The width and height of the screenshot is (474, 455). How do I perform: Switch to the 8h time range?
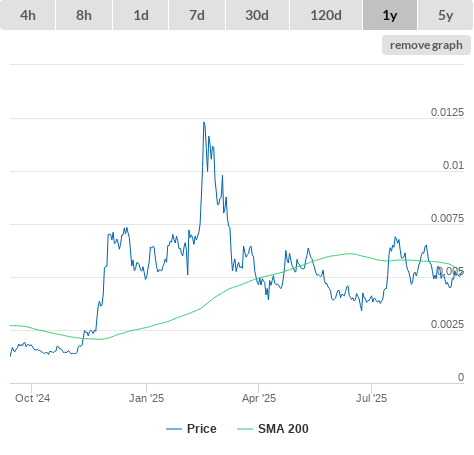pyautogui.click(x=84, y=15)
